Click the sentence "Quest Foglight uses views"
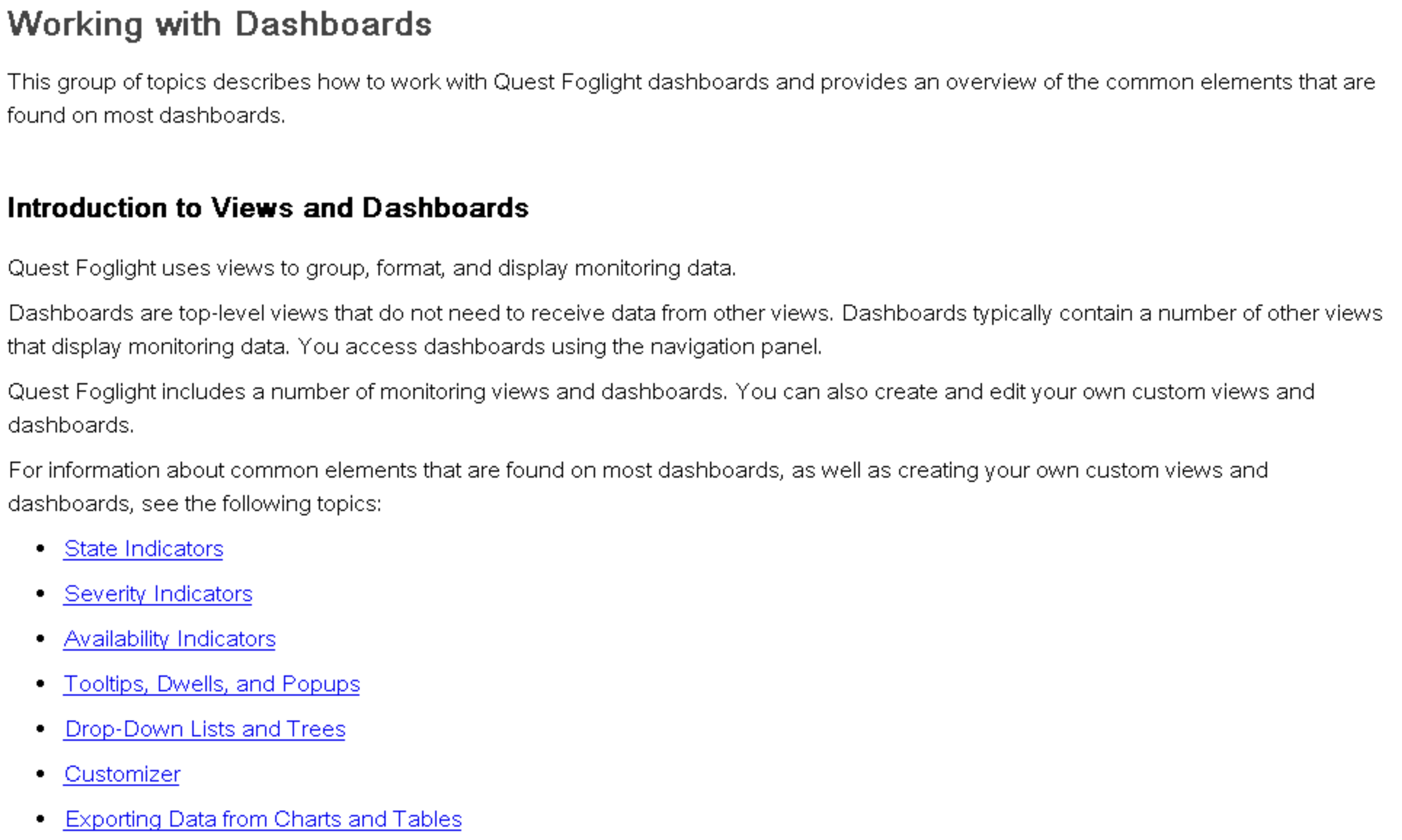 point(372,268)
